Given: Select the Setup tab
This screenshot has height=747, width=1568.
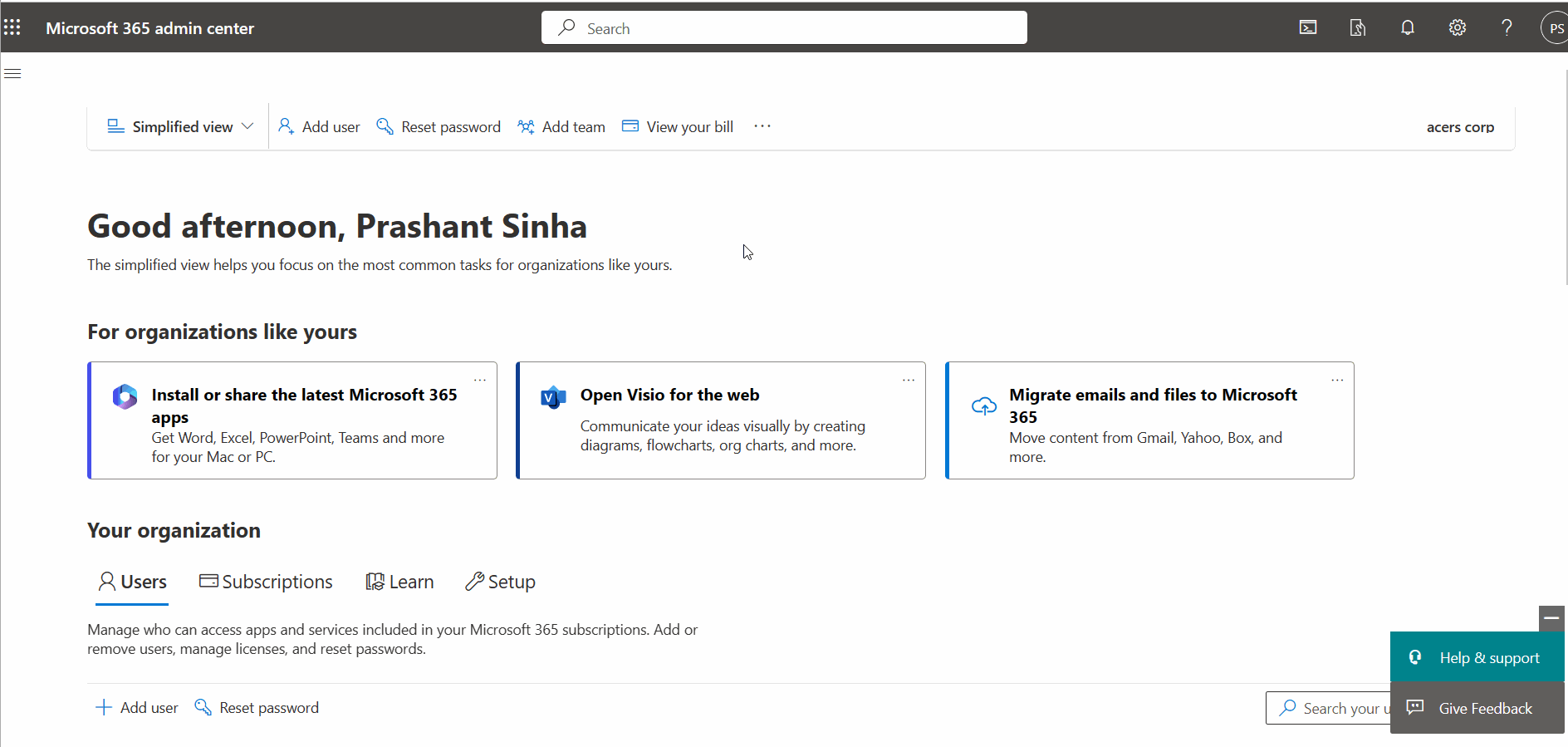Looking at the screenshot, I should pos(501,582).
